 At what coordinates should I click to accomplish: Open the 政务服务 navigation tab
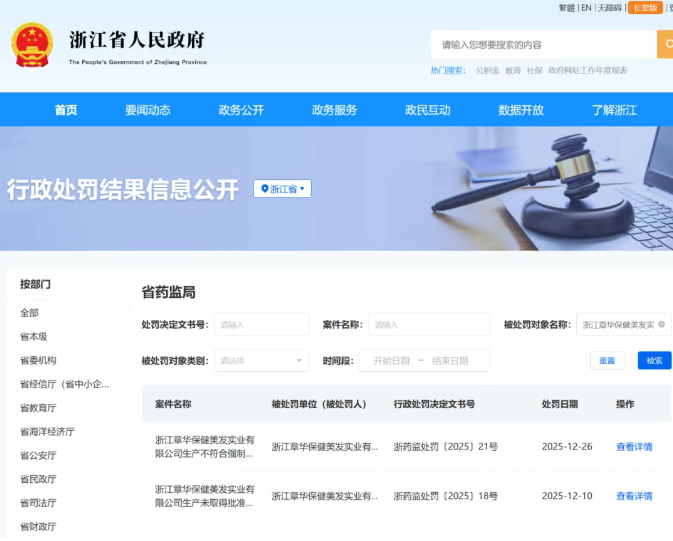click(334, 110)
